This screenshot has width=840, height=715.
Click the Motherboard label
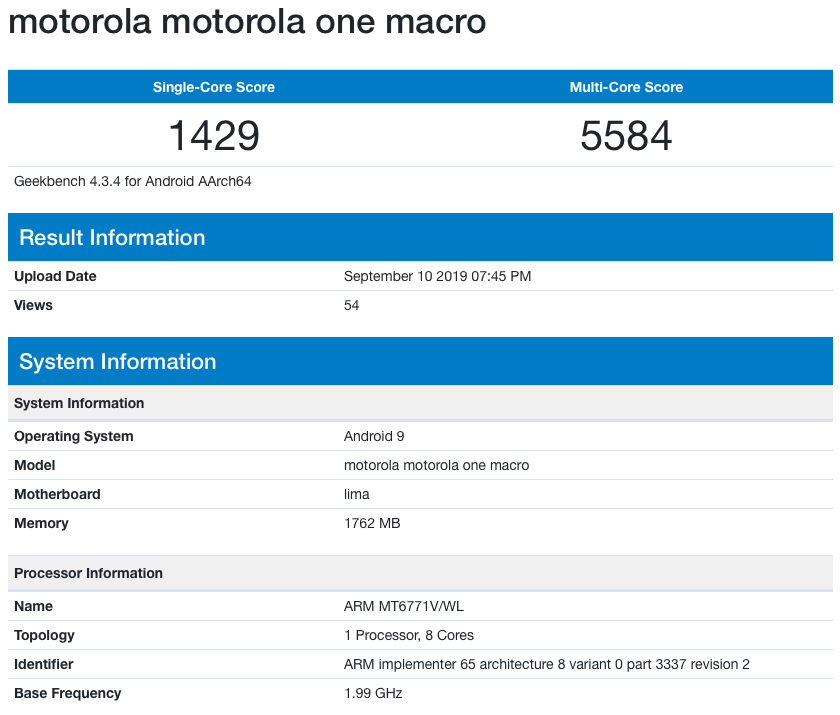[57, 494]
